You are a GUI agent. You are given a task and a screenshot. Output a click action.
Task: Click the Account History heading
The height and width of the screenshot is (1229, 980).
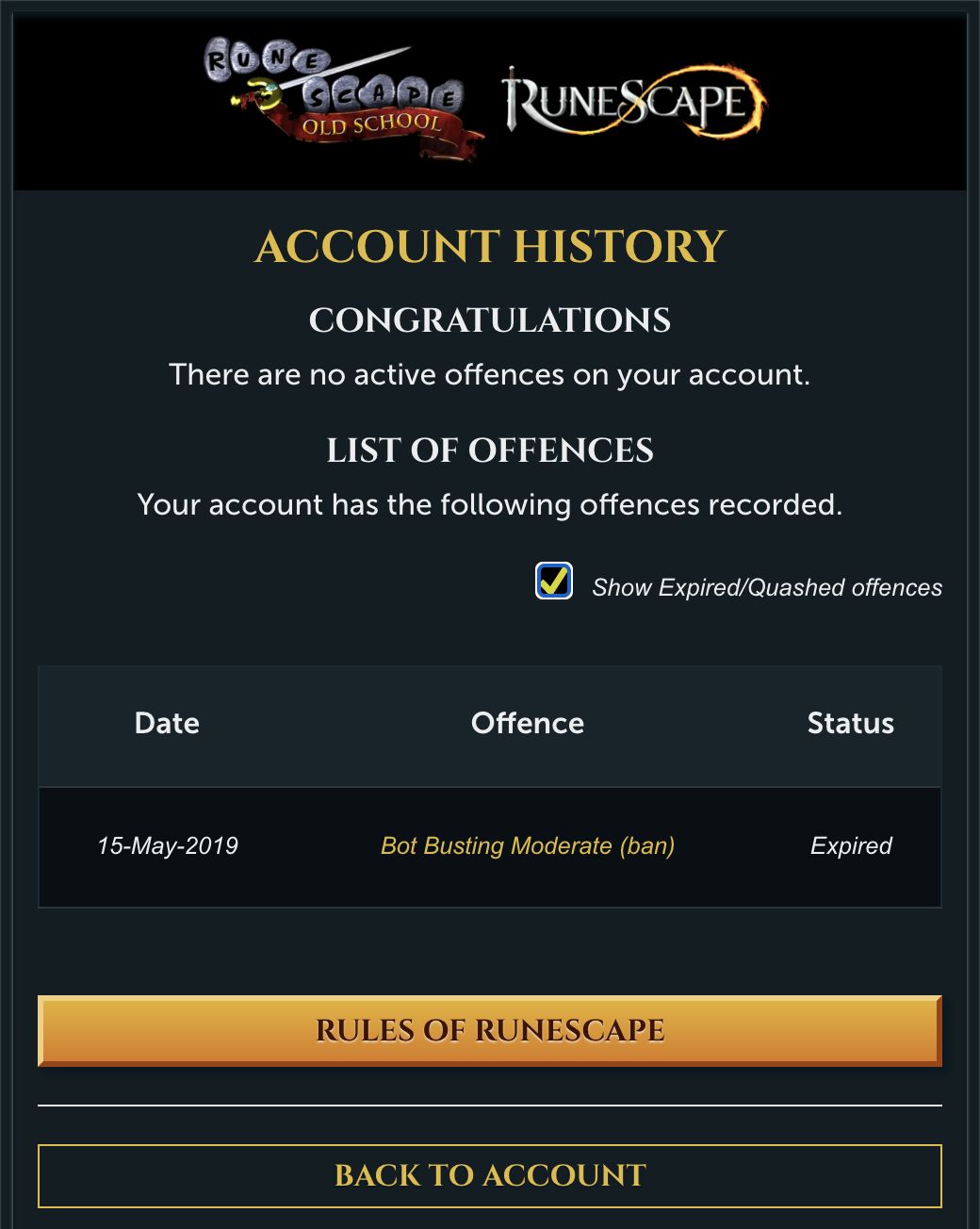click(x=490, y=247)
